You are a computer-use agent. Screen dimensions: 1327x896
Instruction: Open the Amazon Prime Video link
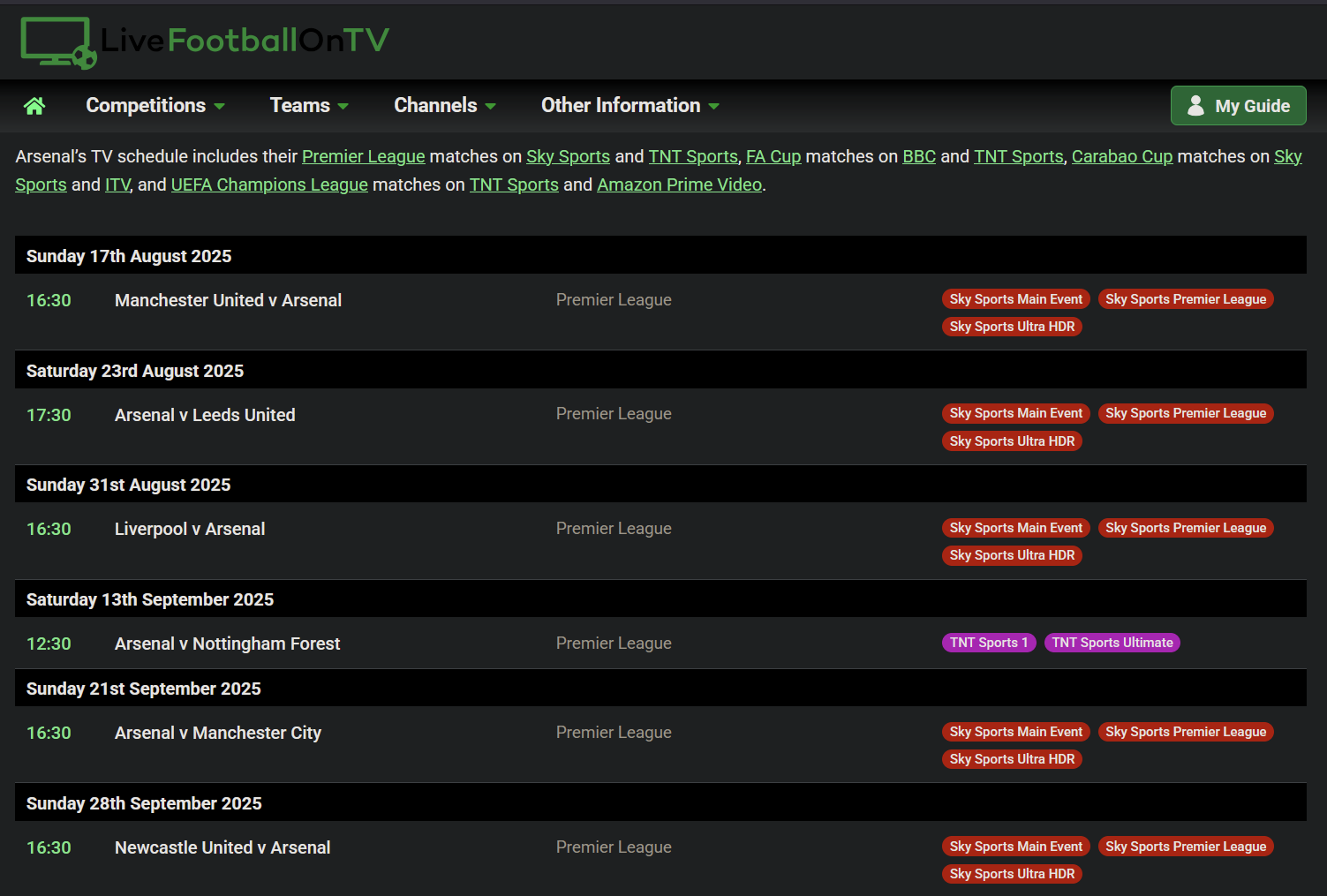tap(679, 184)
